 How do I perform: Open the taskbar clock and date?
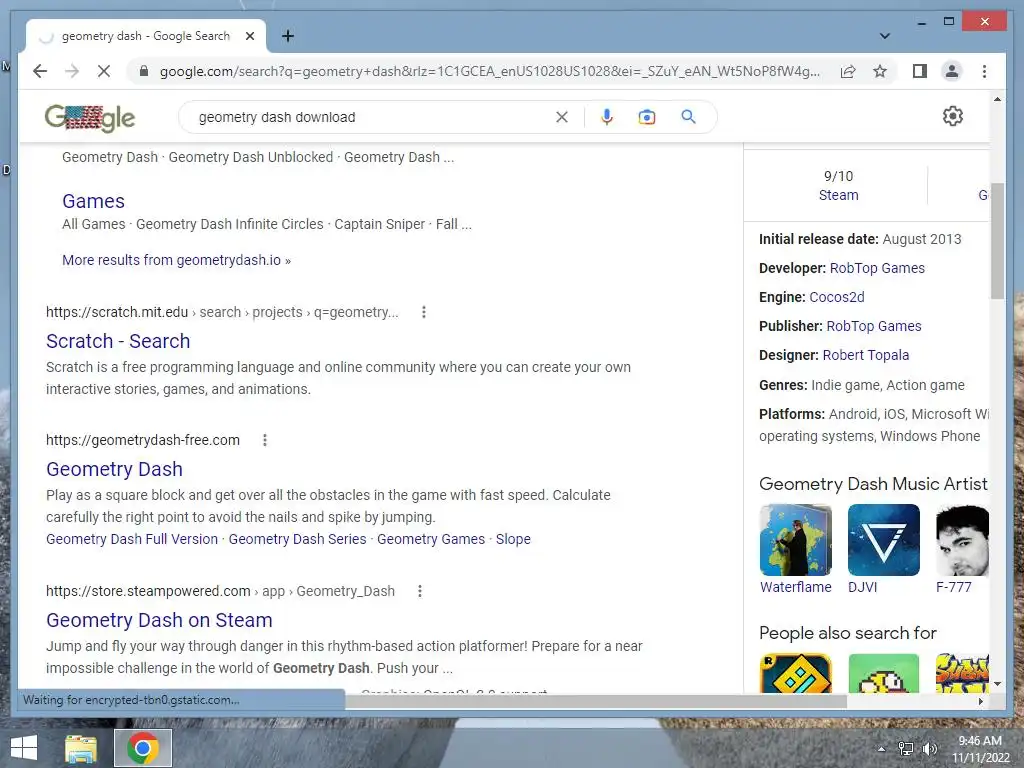coord(980,749)
